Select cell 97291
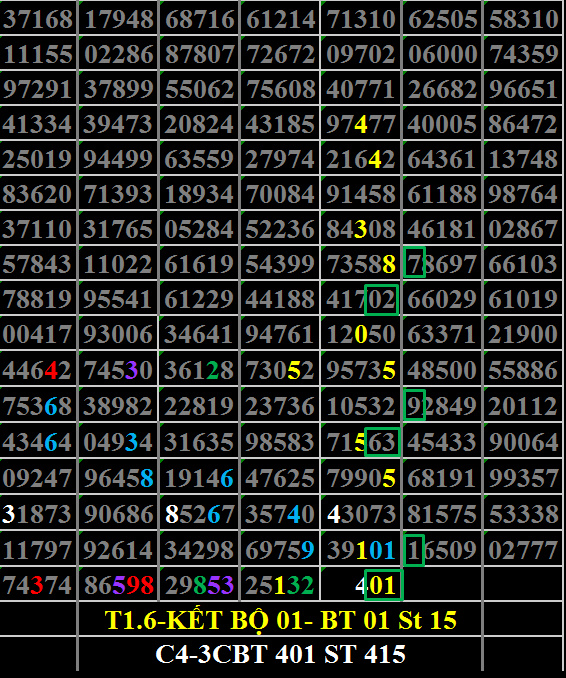Screen dimensions: 566x678 click(x=38, y=88)
